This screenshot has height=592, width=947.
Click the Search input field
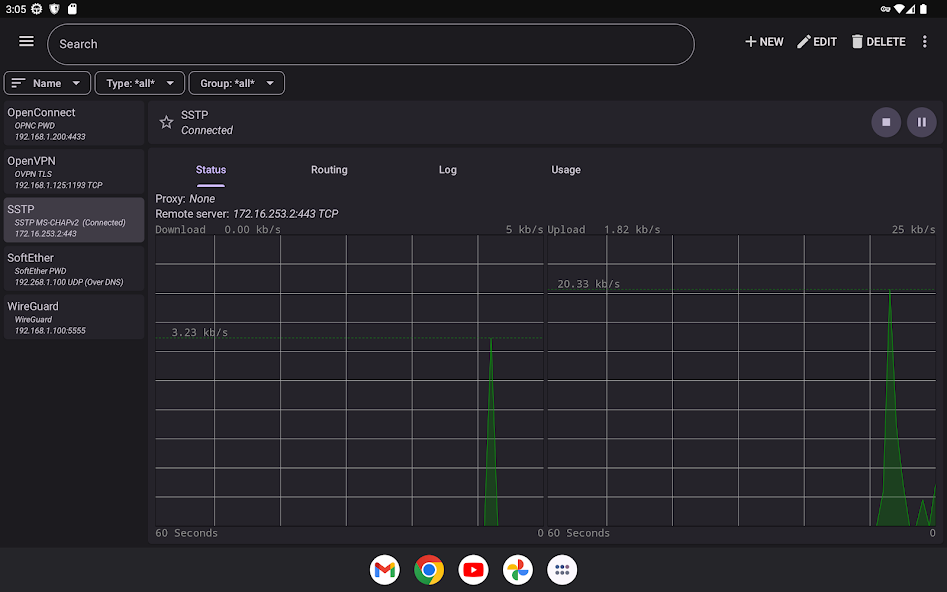click(x=371, y=44)
